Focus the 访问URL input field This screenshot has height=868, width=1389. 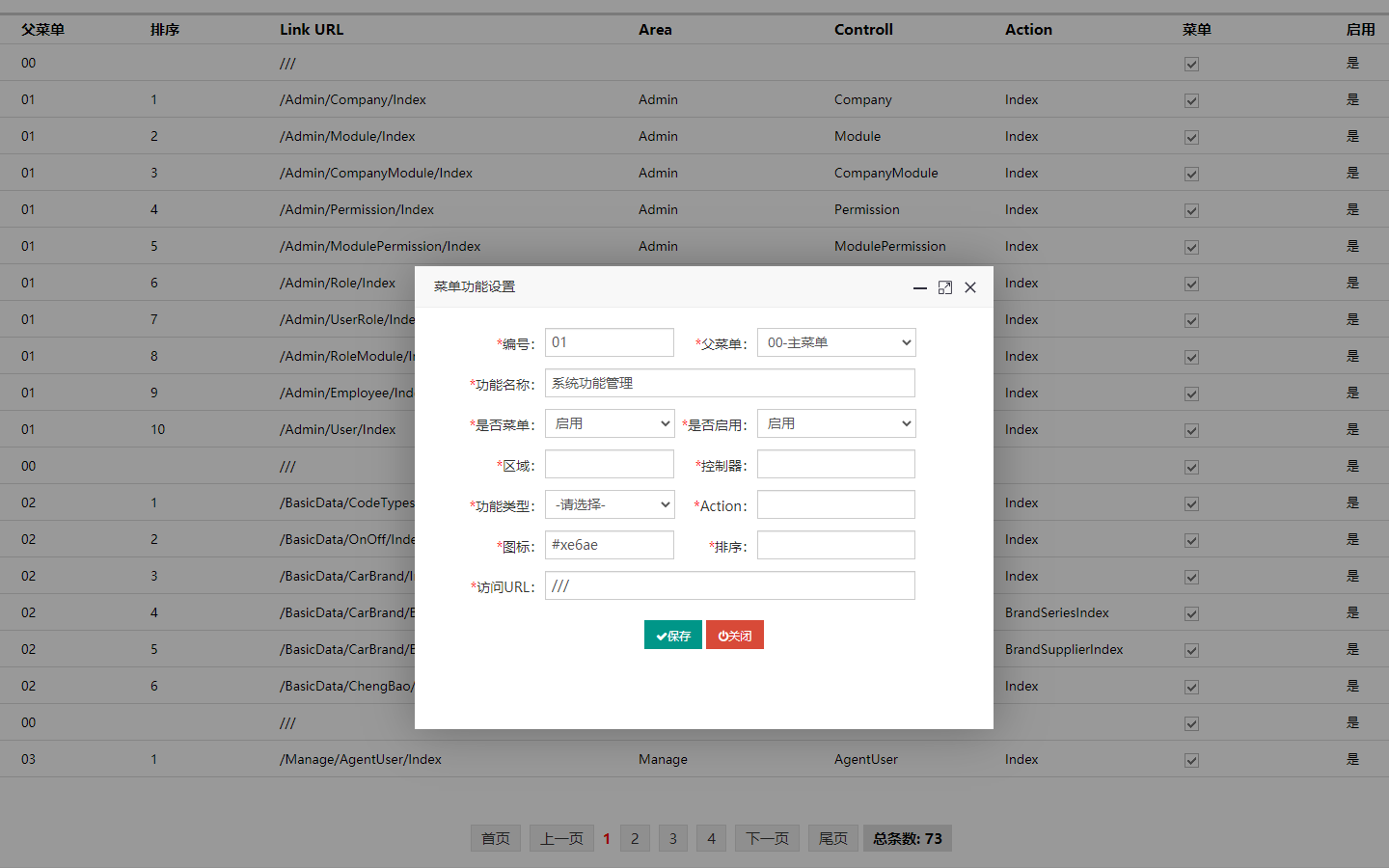coord(729,585)
